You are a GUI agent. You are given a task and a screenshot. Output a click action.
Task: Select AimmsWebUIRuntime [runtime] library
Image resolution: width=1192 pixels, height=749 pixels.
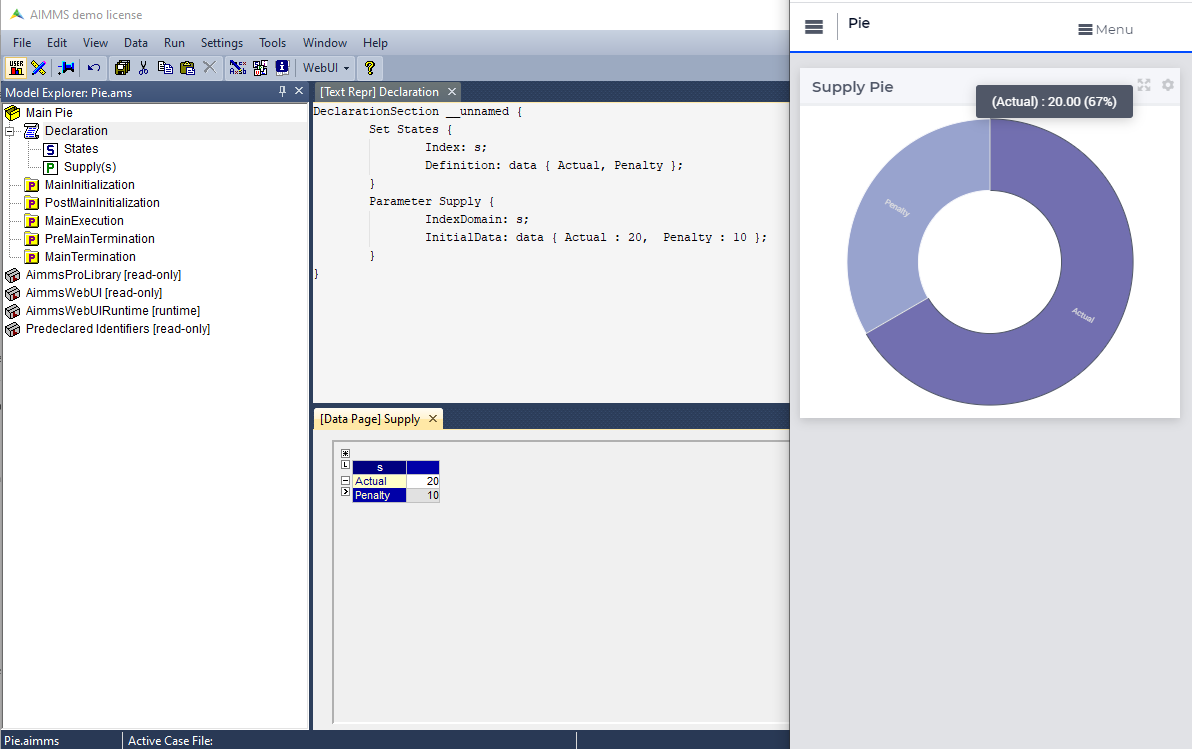(x=113, y=311)
